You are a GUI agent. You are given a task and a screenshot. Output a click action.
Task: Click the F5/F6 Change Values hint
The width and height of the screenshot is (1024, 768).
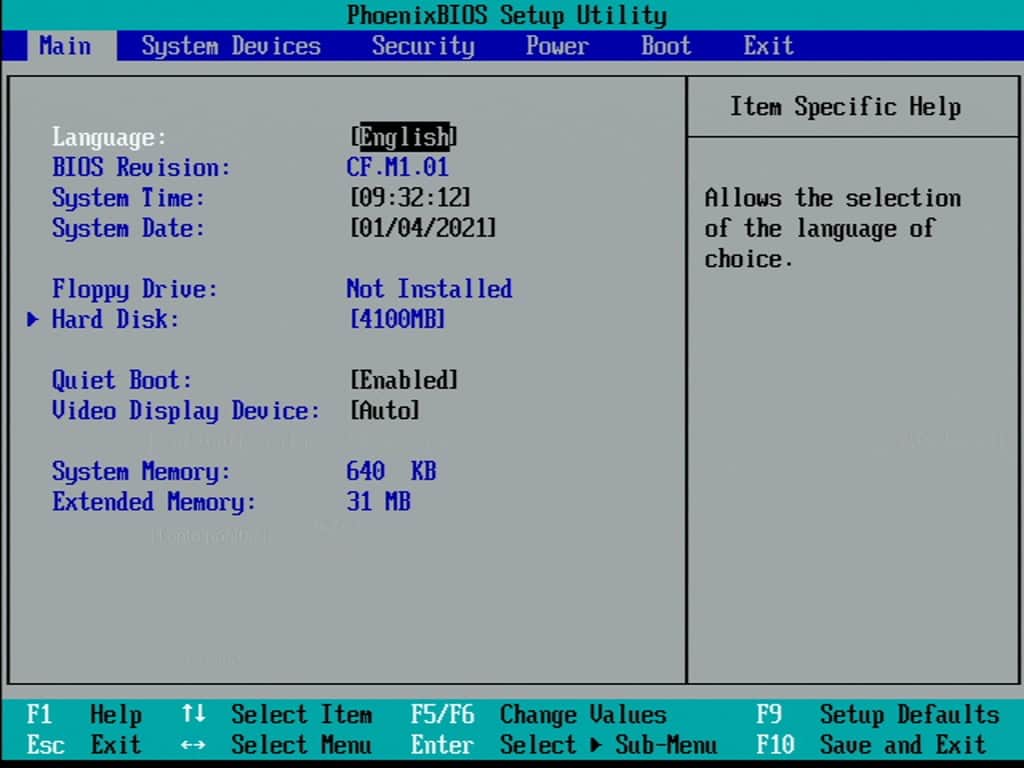[539, 714]
